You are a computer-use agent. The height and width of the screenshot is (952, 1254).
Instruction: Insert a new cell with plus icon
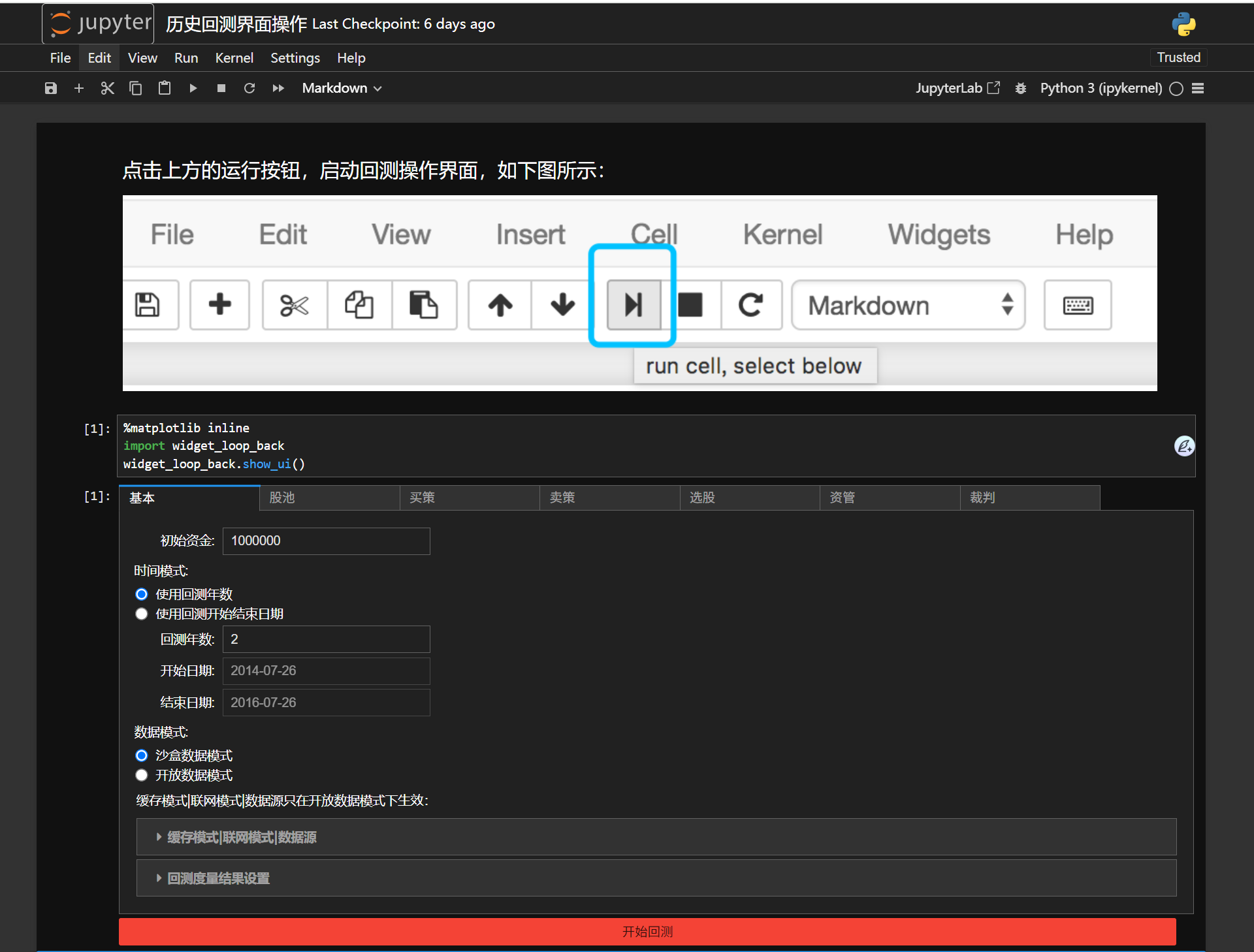79,88
